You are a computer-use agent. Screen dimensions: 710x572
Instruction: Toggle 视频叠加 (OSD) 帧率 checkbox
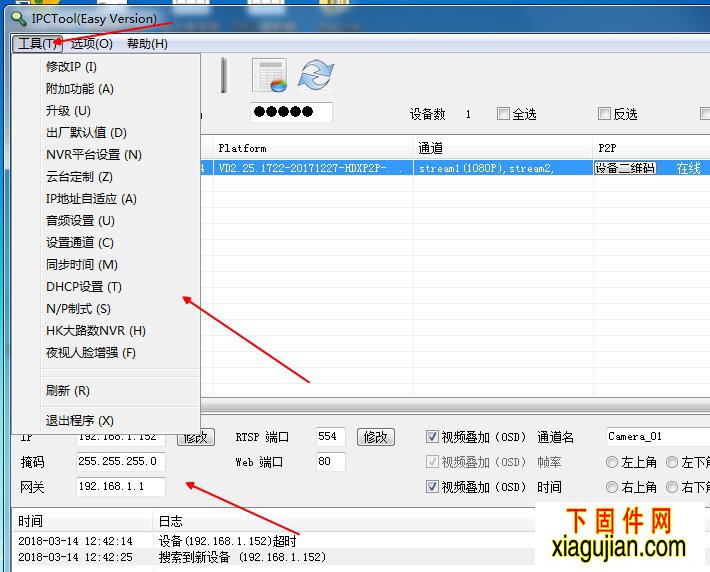(x=432, y=462)
